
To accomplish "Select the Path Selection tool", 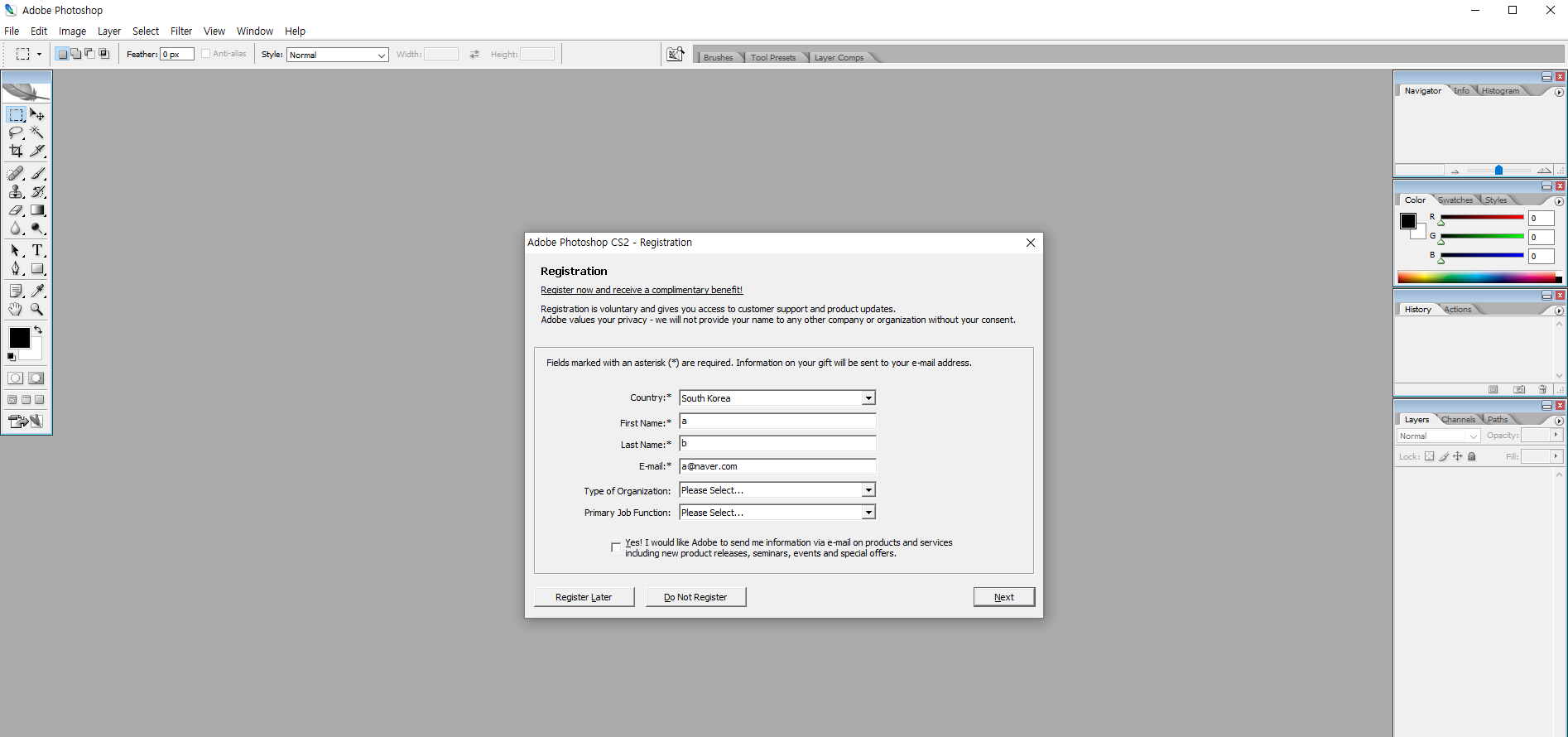I will point(16,251).
